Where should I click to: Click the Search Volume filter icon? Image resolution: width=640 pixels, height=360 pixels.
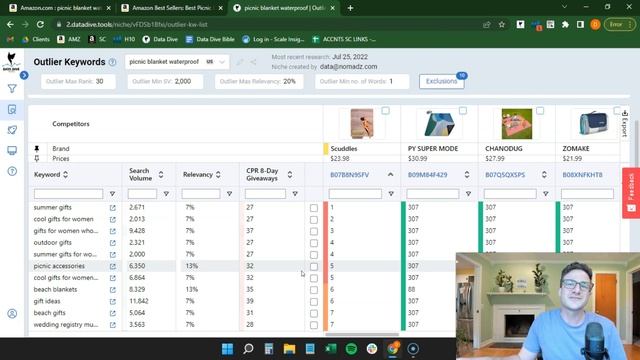click(x=166, y=194)
